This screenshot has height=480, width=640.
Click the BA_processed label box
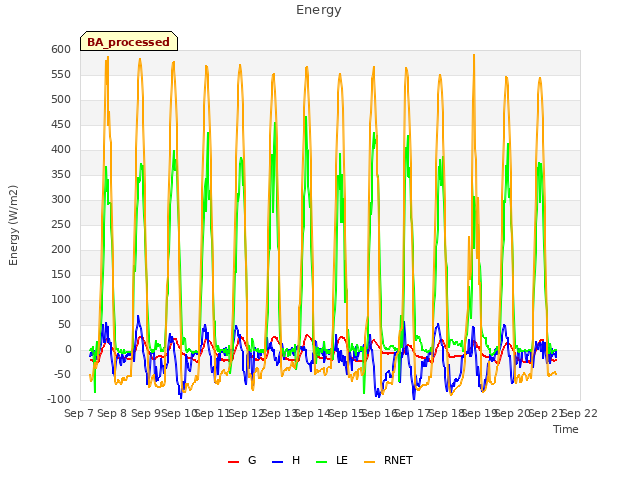[129, 41]
